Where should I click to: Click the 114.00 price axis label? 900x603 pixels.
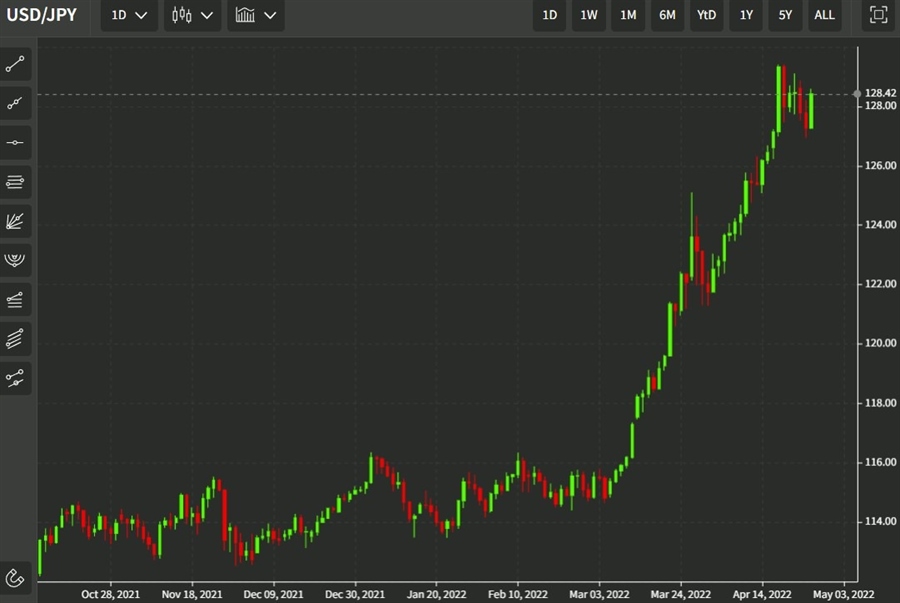pos(880,521)
